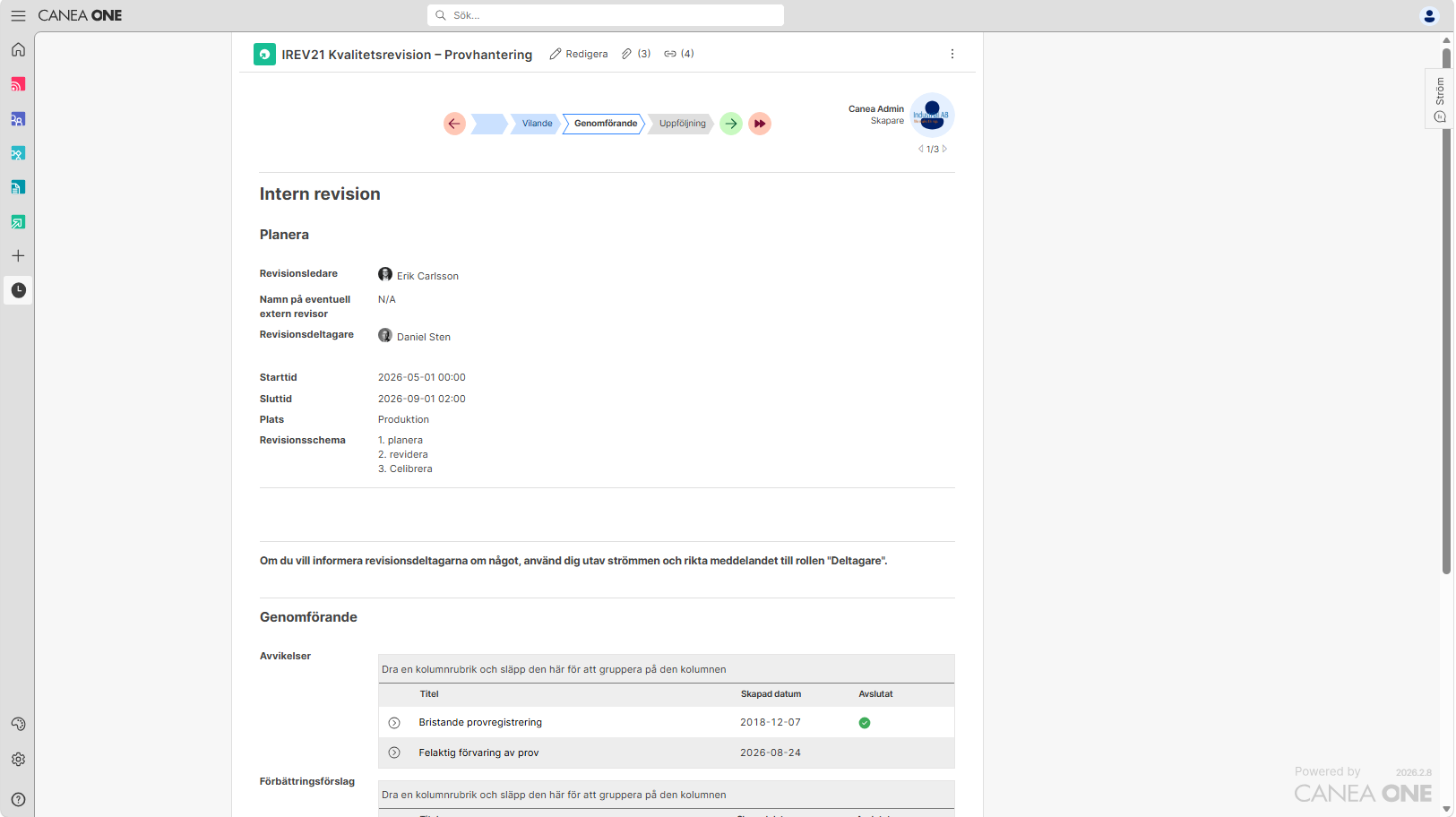Viewport: 1456px width, 817px height.
Task: Open the hamburger menu beside CANEA ONE
Action: coord(18,15)
